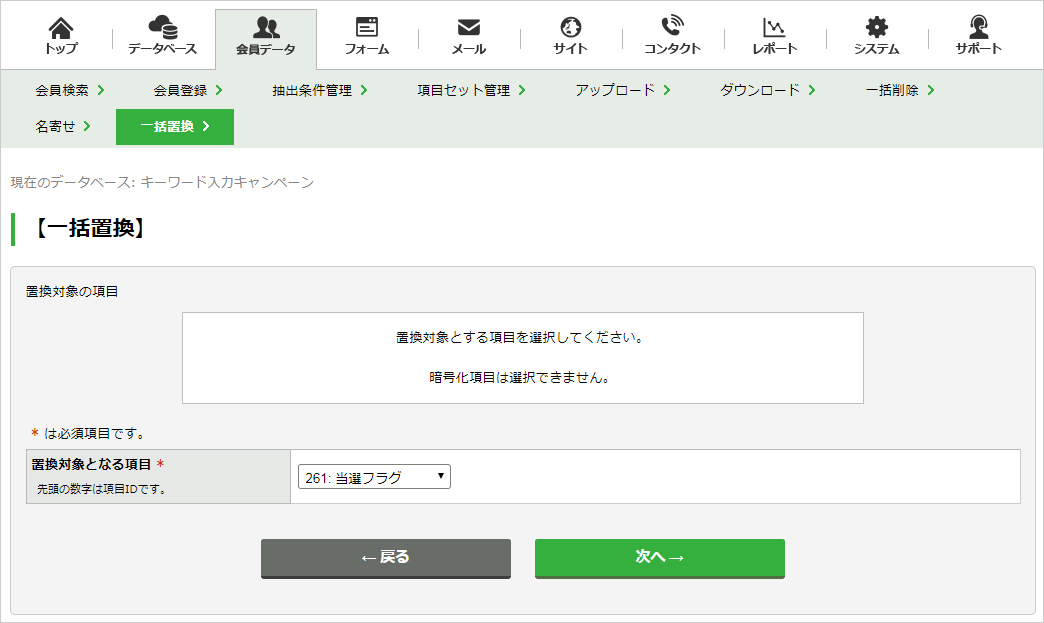1044x623 pixels.
Task: Select the メール envelope icon
Action: click(469, 27)
